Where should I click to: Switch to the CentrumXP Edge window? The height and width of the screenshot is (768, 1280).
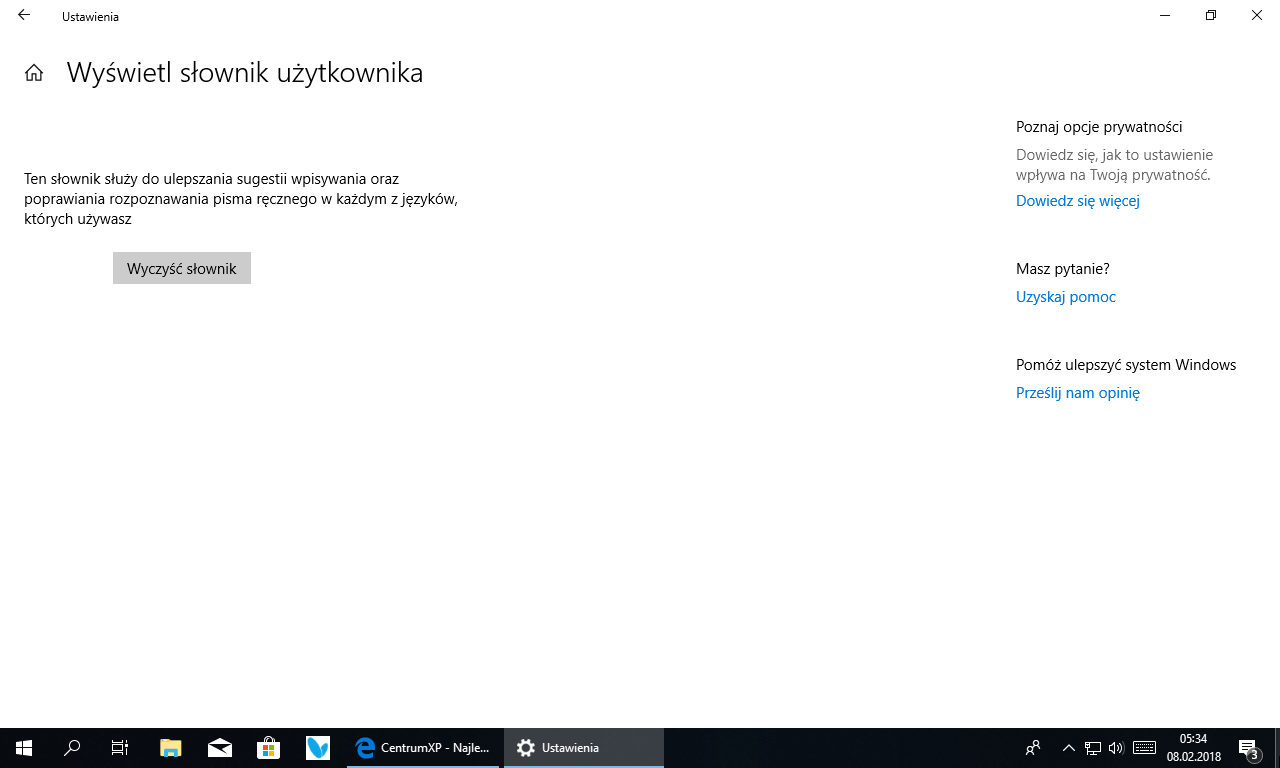[x=423, y=748]
